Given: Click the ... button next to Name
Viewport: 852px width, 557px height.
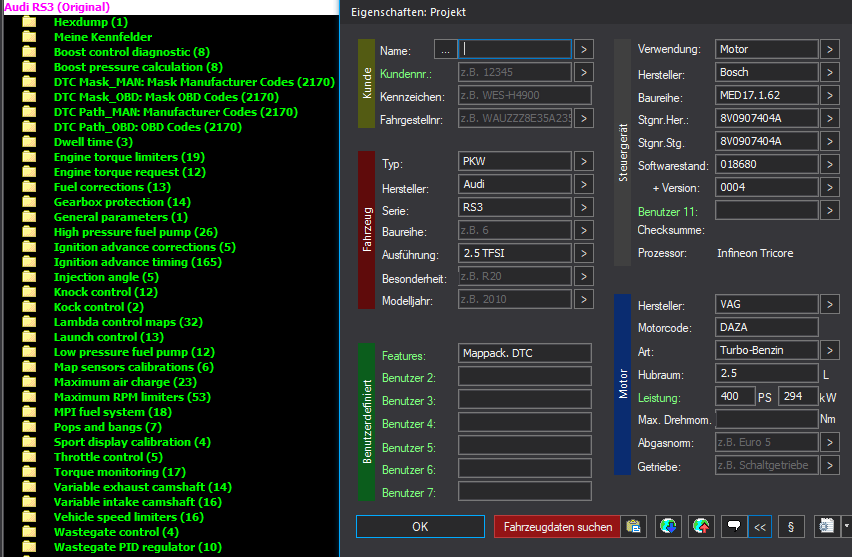Looking at the screenshot, I should [445, 49].
